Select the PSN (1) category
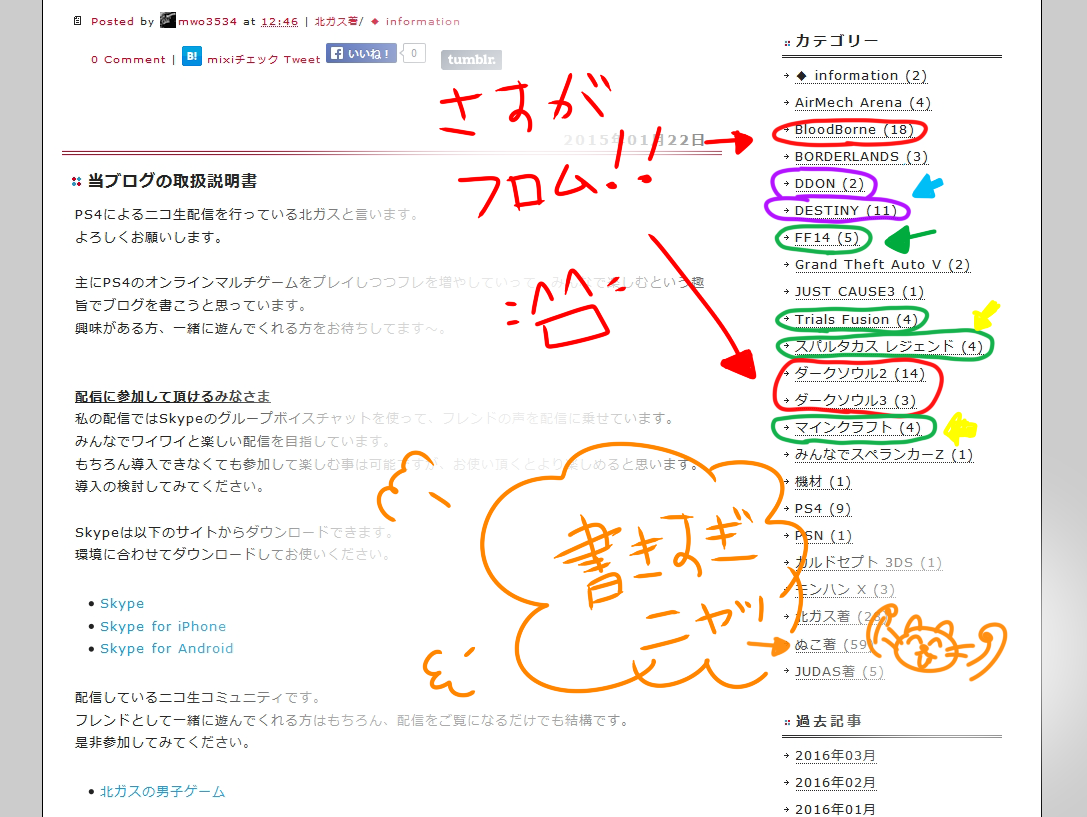This screenshot has width=1087, height=817. (823, 536)
